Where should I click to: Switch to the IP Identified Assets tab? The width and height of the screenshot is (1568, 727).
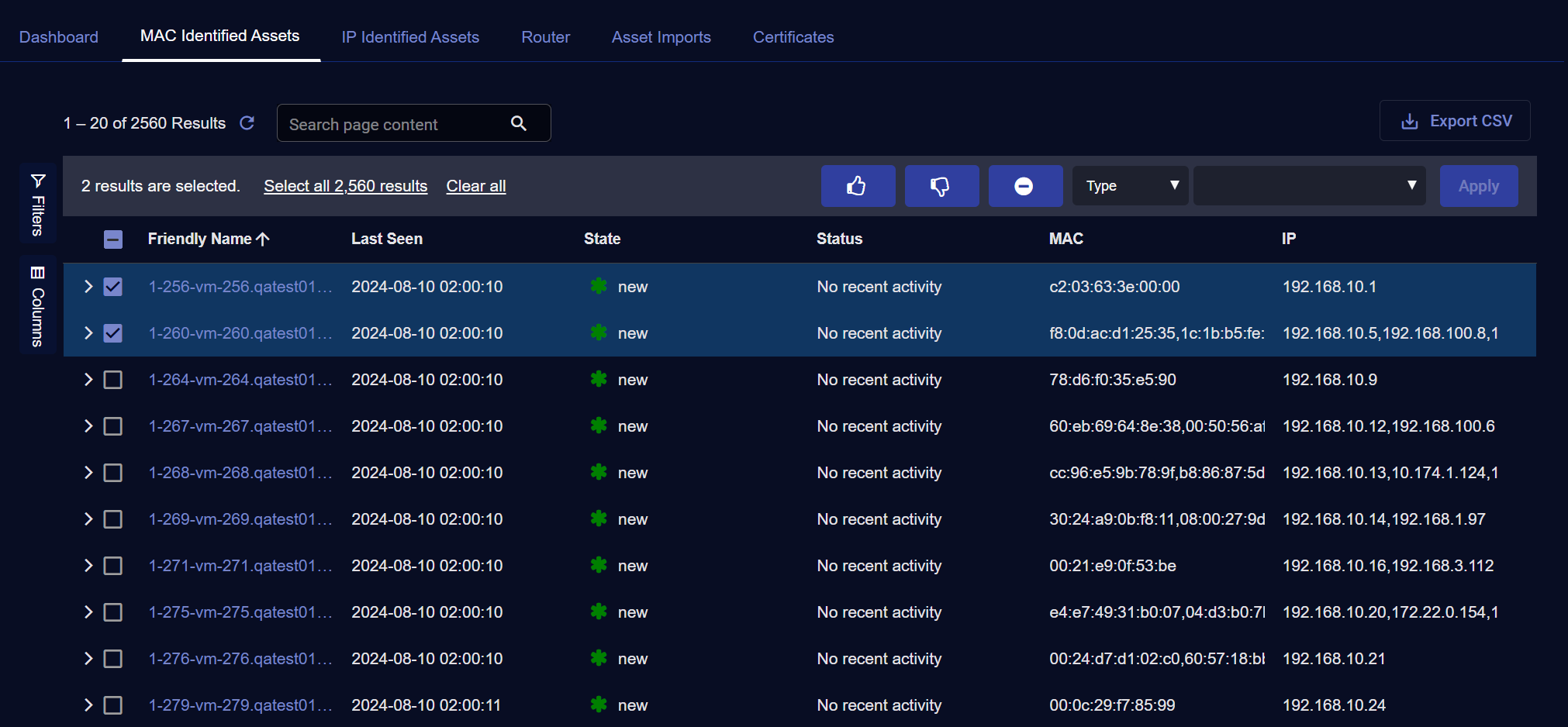click(x=410, y=37)
